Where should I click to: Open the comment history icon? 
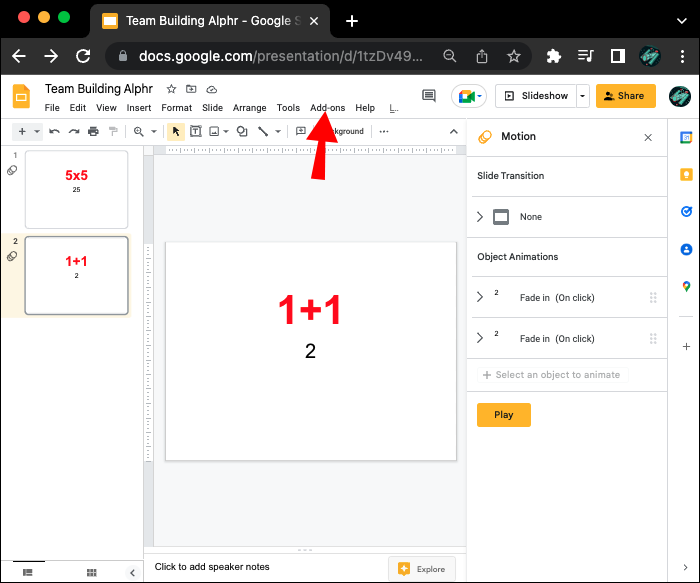tap(429, 96)
